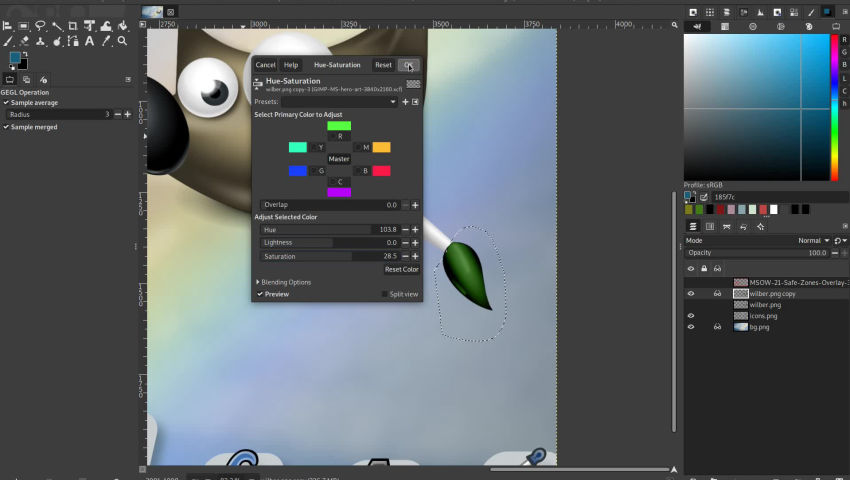Select the Crop tool

pos(73,25)
